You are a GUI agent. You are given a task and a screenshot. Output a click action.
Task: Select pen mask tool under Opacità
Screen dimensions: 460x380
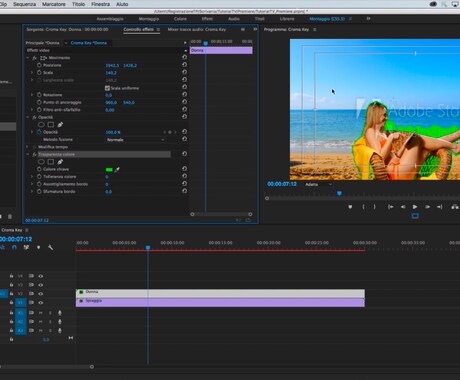click(60, 125)
